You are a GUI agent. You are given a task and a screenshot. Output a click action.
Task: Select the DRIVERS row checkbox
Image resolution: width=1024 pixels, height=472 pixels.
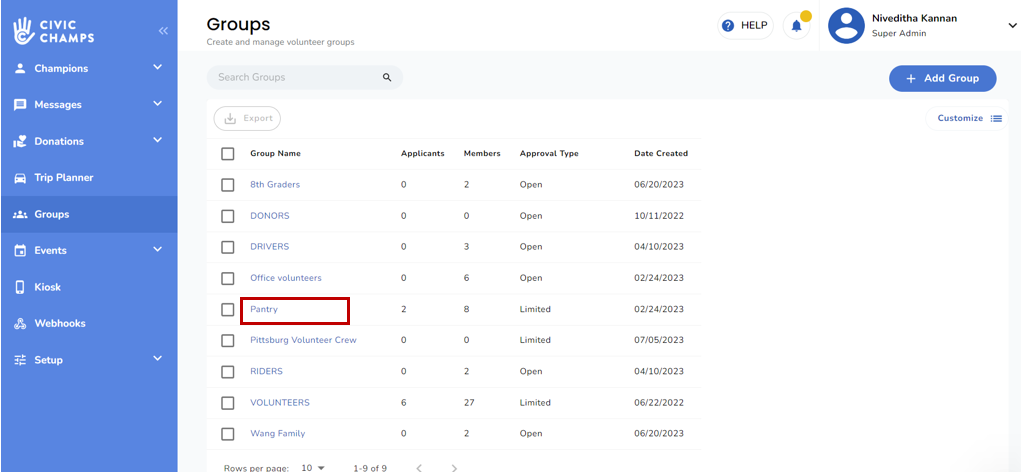point(228,247)
